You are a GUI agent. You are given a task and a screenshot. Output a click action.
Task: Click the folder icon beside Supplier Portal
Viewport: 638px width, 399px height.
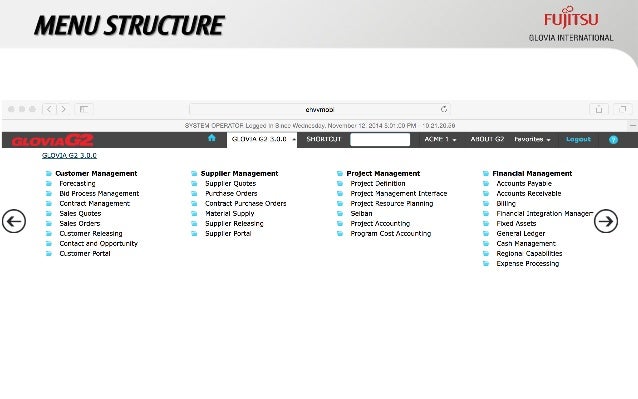(194, 233)
